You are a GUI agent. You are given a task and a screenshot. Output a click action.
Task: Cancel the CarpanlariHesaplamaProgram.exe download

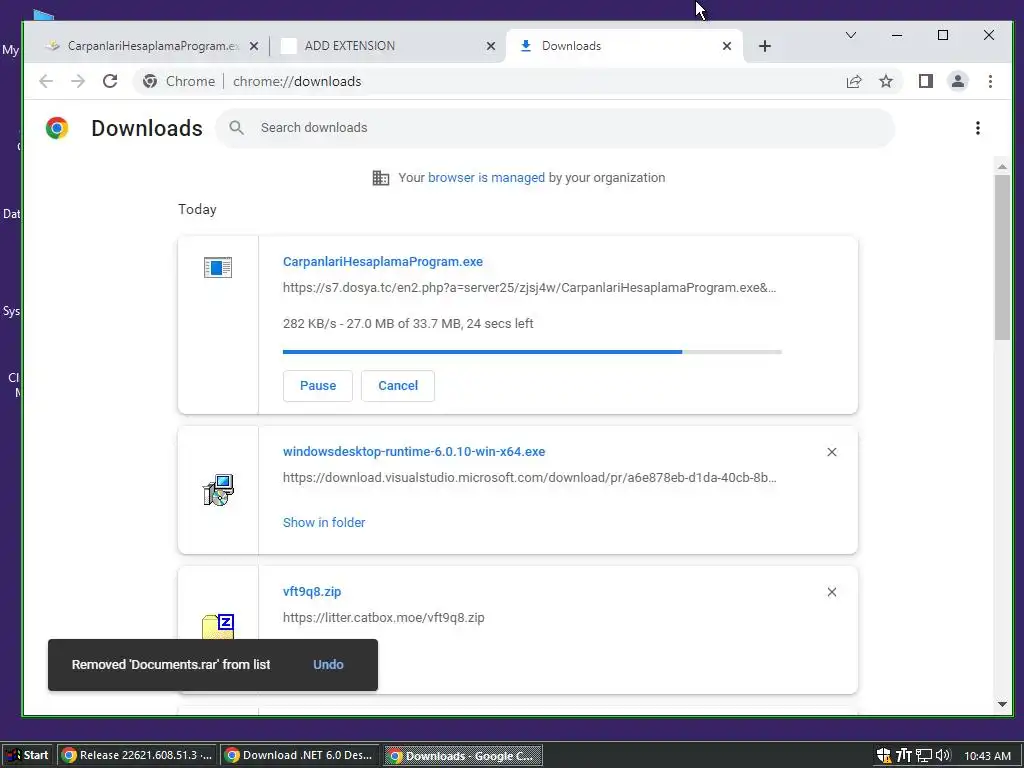tap(398, 386)
